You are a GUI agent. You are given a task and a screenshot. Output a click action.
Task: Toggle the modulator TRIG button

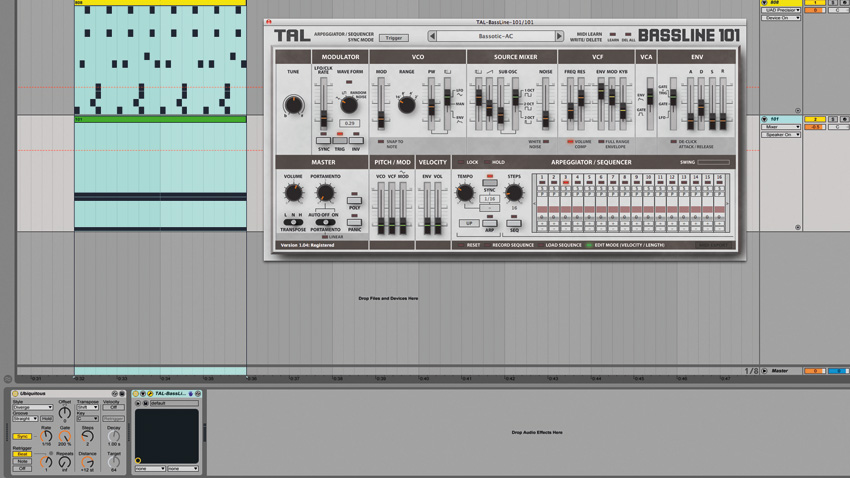point(340,140)
